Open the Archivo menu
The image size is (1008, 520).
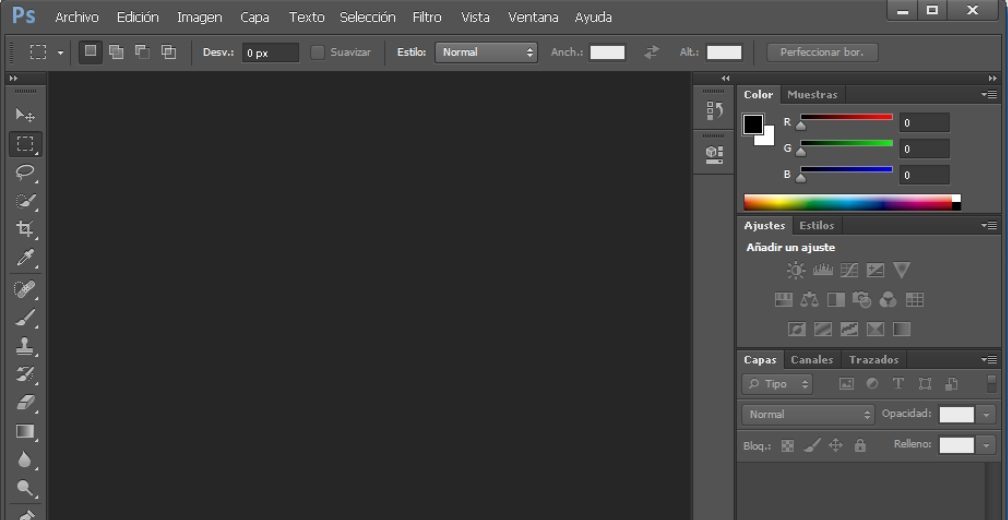(x=77, y=17)
